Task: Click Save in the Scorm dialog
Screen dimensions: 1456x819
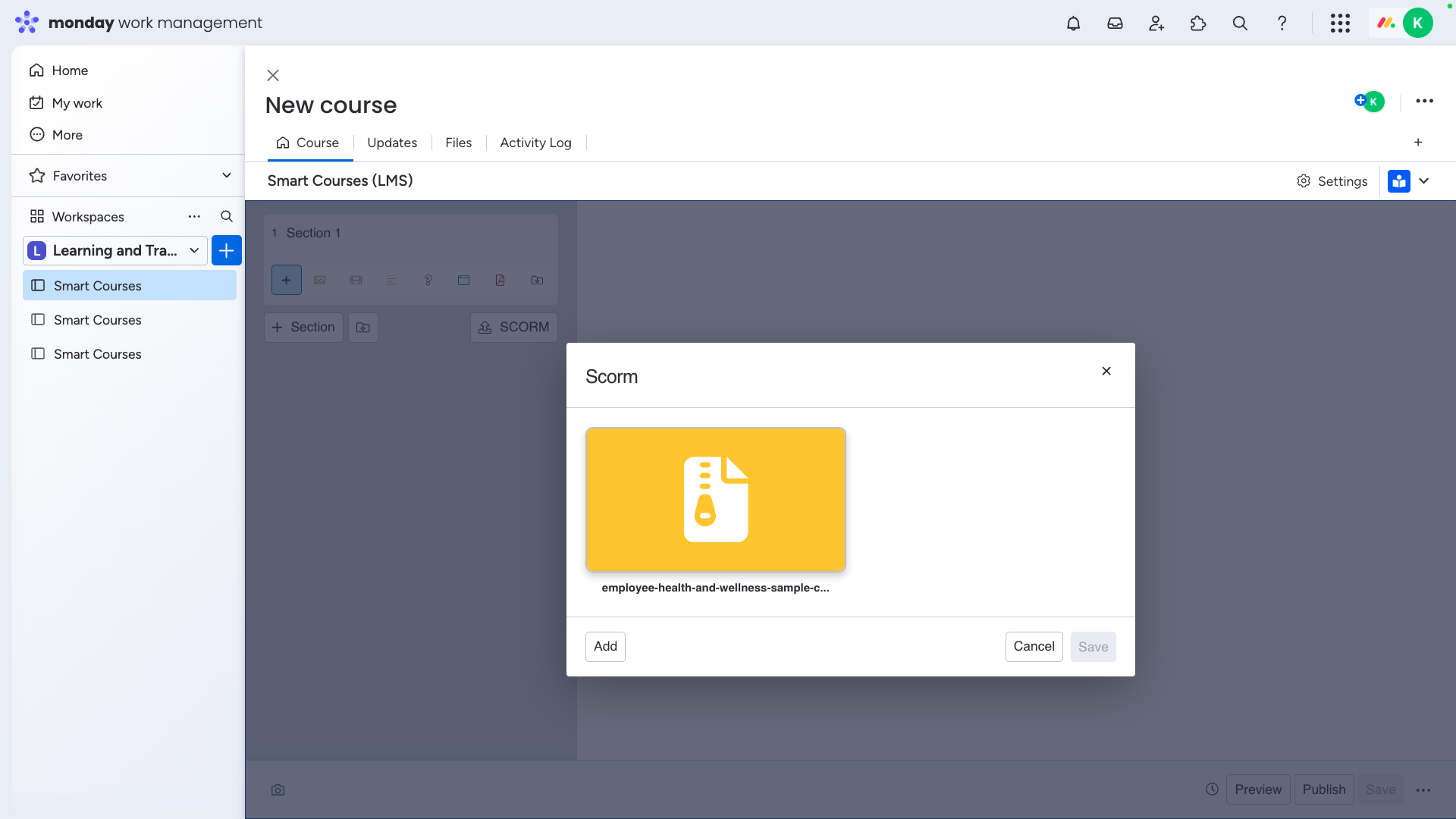Action: click(x=1093, y=647)
